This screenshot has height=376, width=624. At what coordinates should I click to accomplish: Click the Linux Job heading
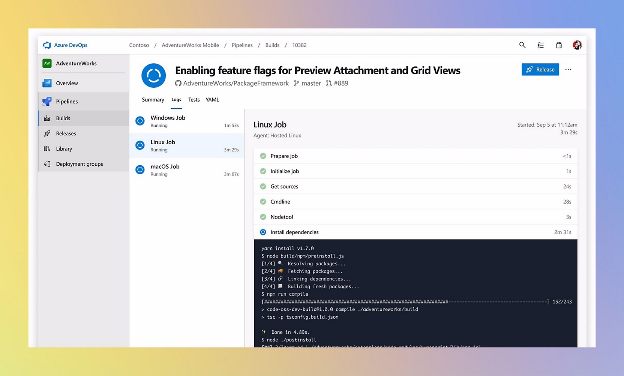[x=270, y=125]
